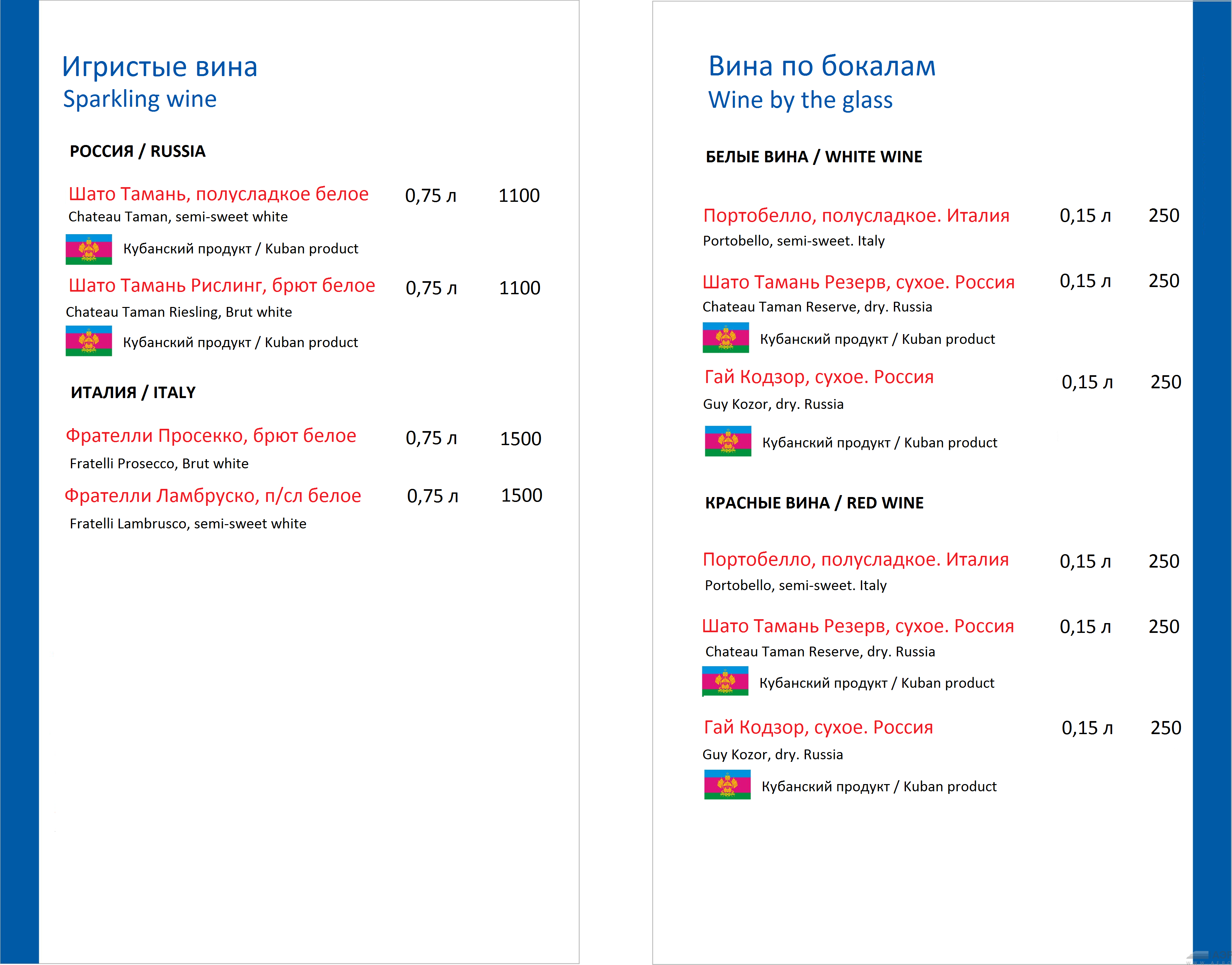This screenshot has width=1232, height=965.
Task: Click the "РОССИЯ / RUSSIA" section heading
Action: tap(137, 152)
